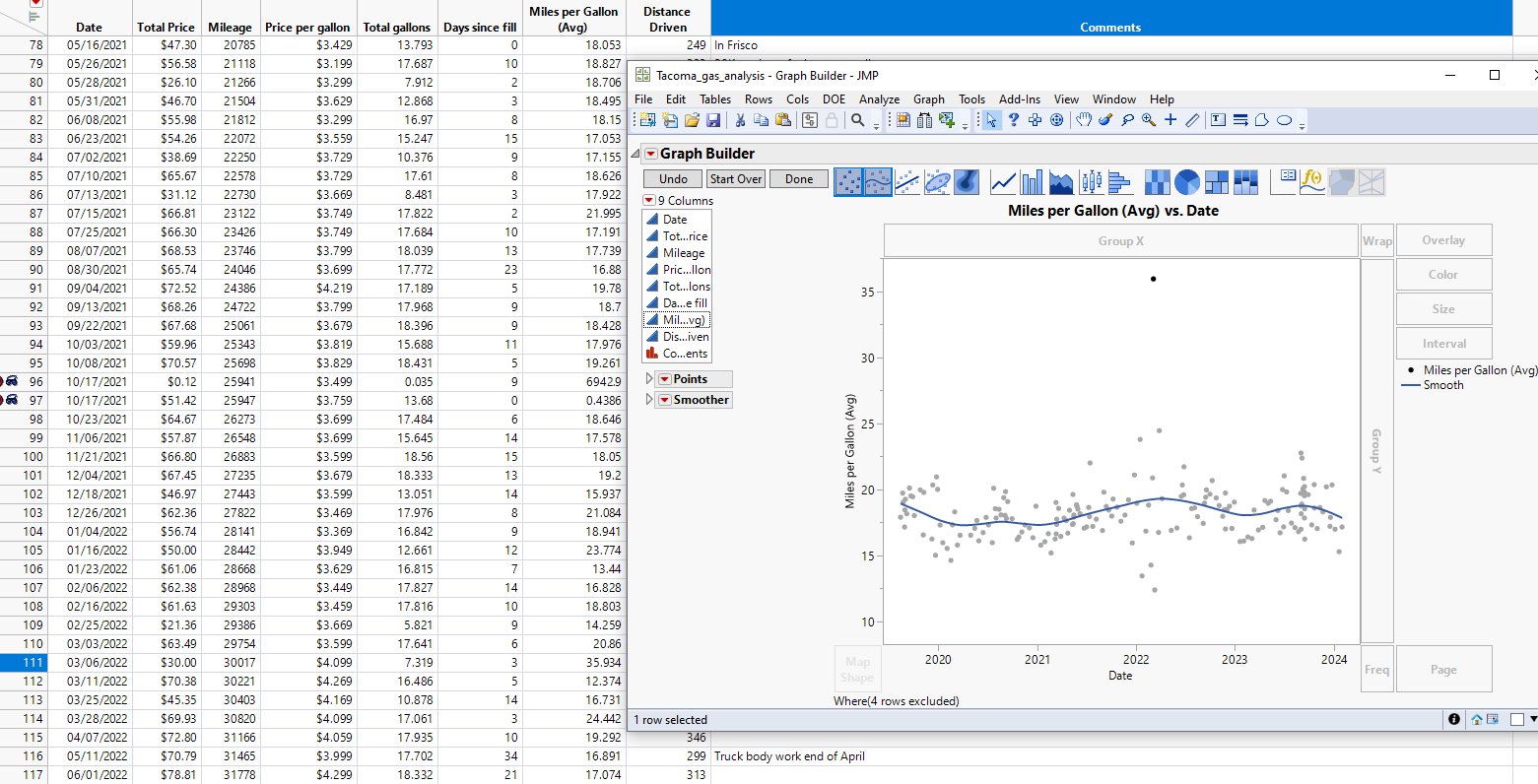The width and height of the screenshot is (1538, 784).
Task: Click the outlier point near 35 MPG
Action: (x=1154, y=279)
